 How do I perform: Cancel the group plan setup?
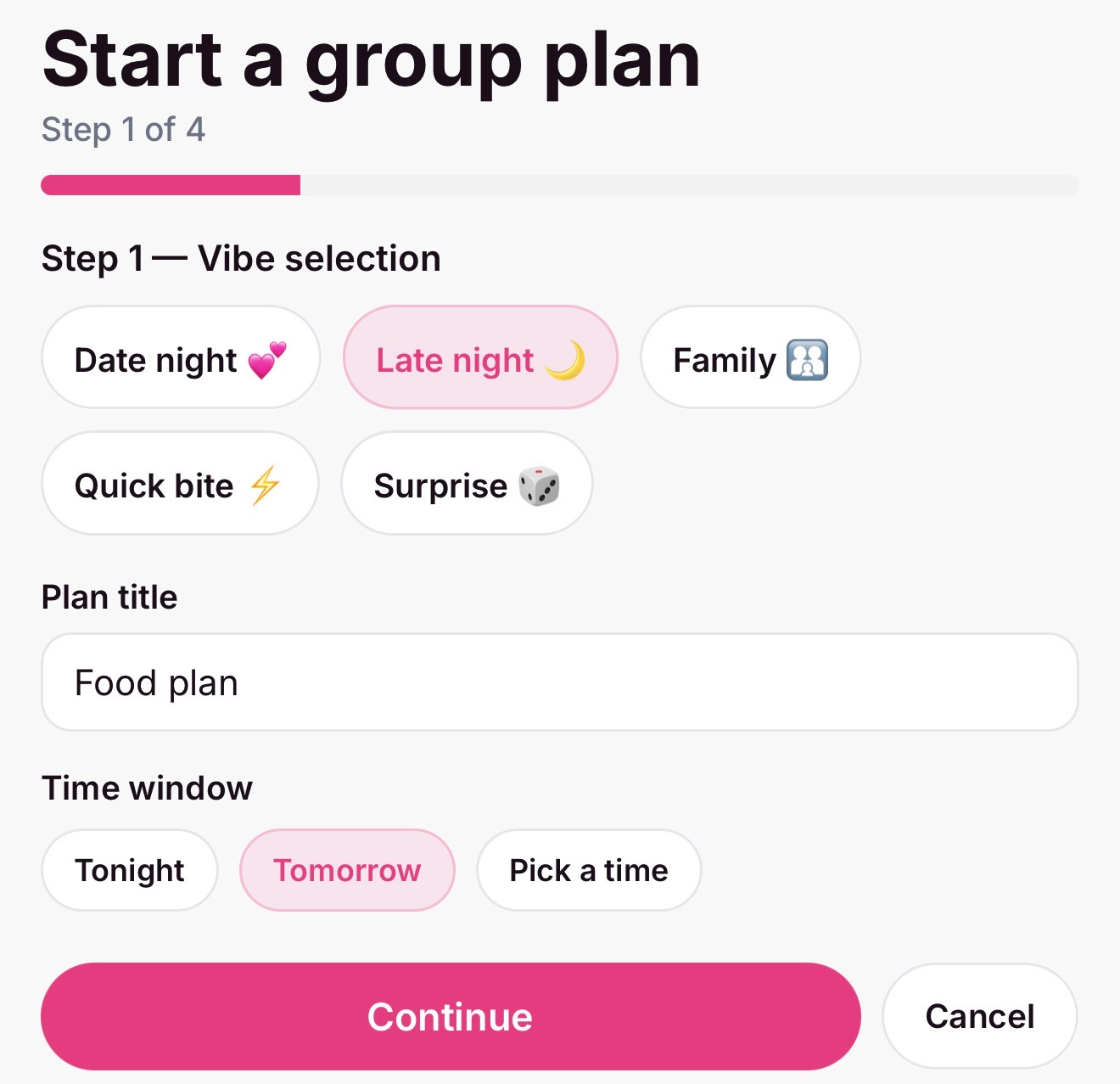979,1016
